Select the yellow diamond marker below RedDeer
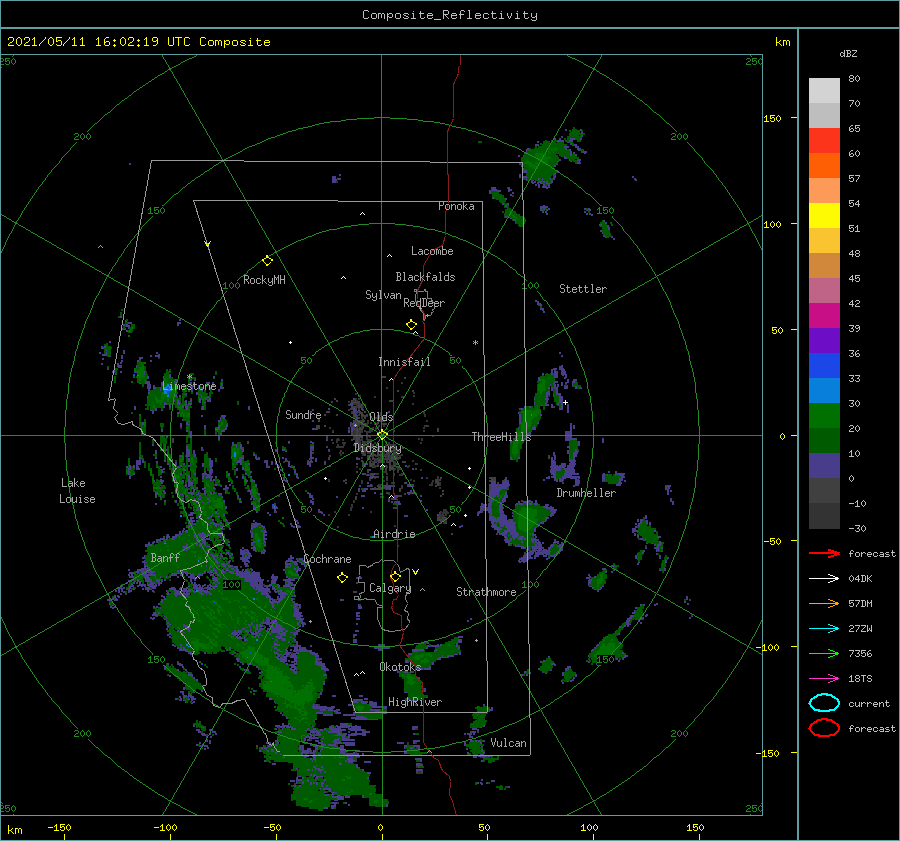900x841 pixels. click(411, 325)
